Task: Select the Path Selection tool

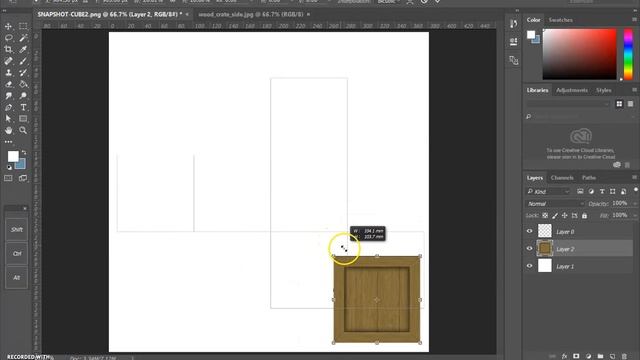Action: [8, 119]
